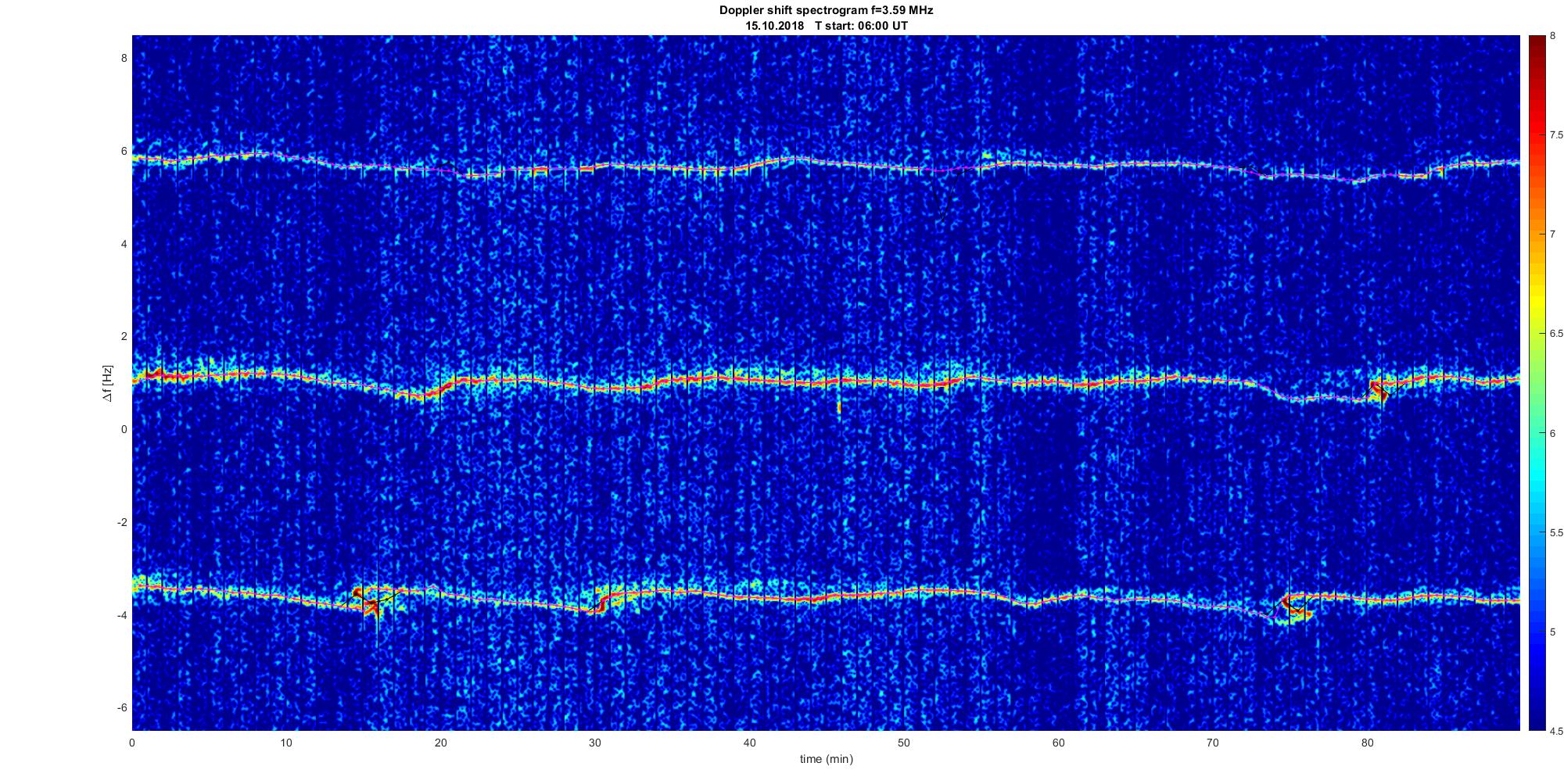Click y-axis tick label -4
Screen dimensions: 1564x784
click(x=122, y=615)
